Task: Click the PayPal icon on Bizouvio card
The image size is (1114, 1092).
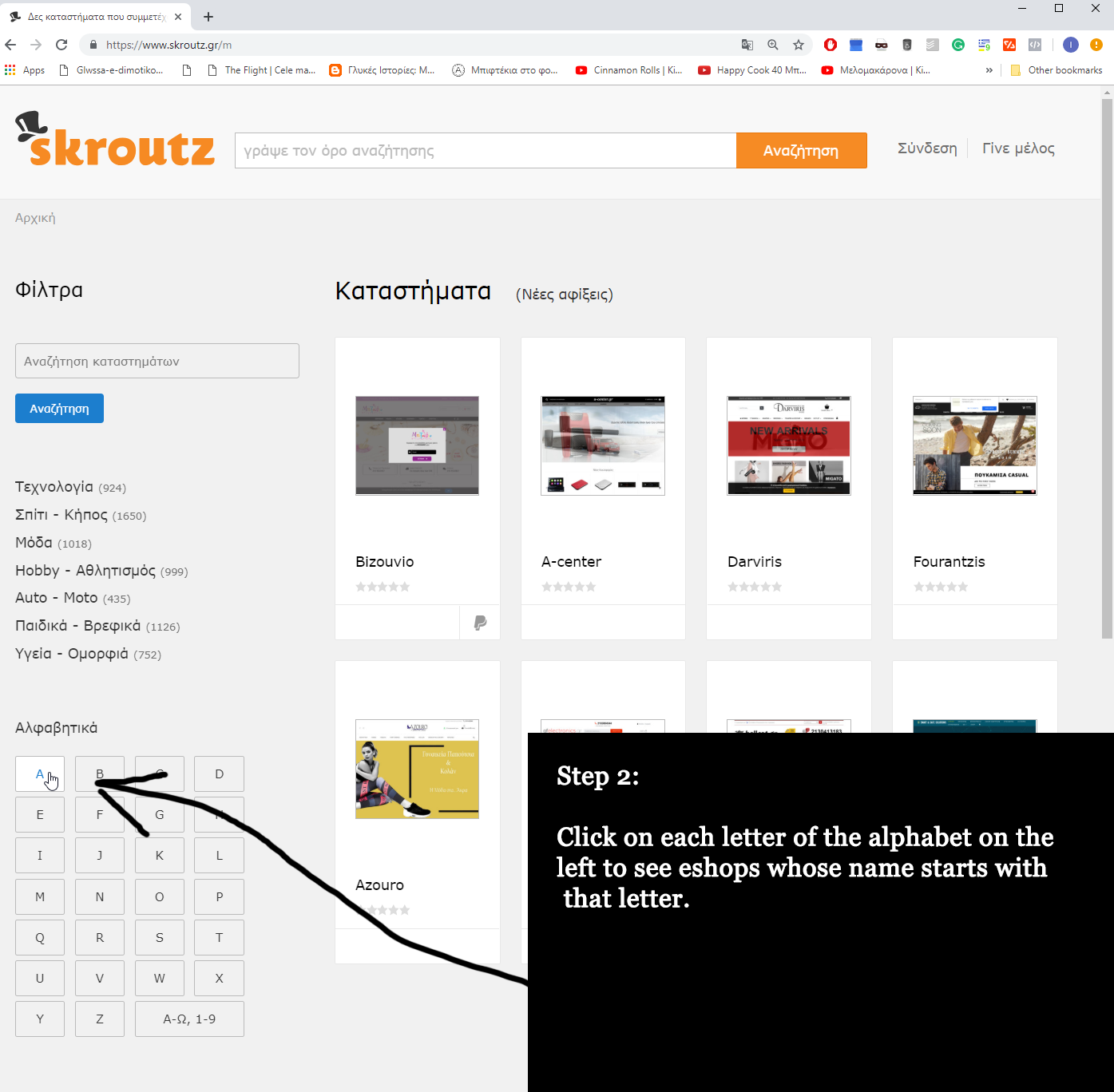Action: (480, 623)
